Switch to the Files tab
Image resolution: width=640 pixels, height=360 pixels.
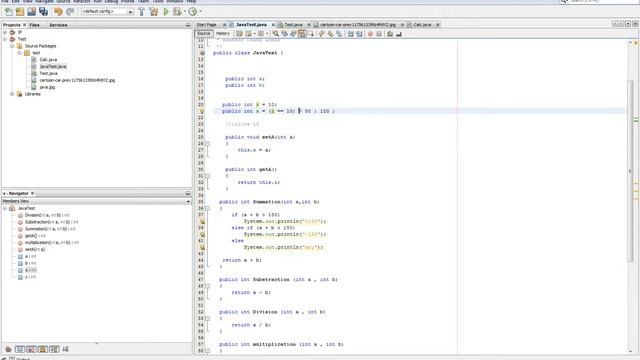click(x=35, y=25)
